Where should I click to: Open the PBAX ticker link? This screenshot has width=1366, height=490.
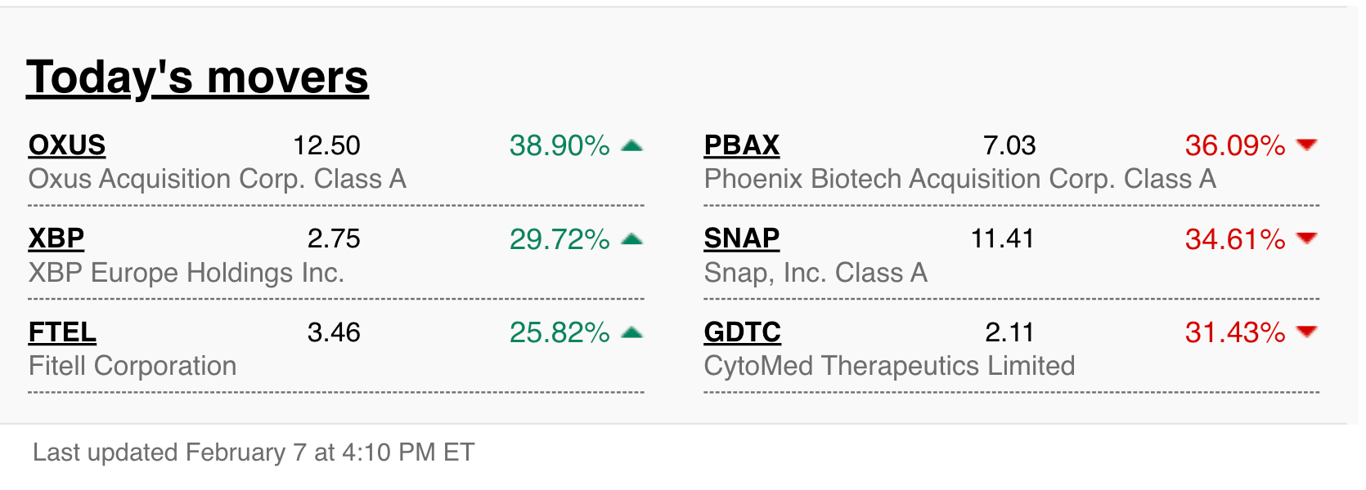[x=742, y=146]
